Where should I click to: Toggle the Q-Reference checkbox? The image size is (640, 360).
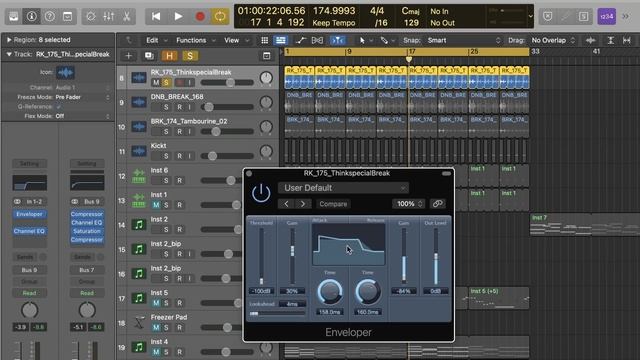[x=58, y=107]
